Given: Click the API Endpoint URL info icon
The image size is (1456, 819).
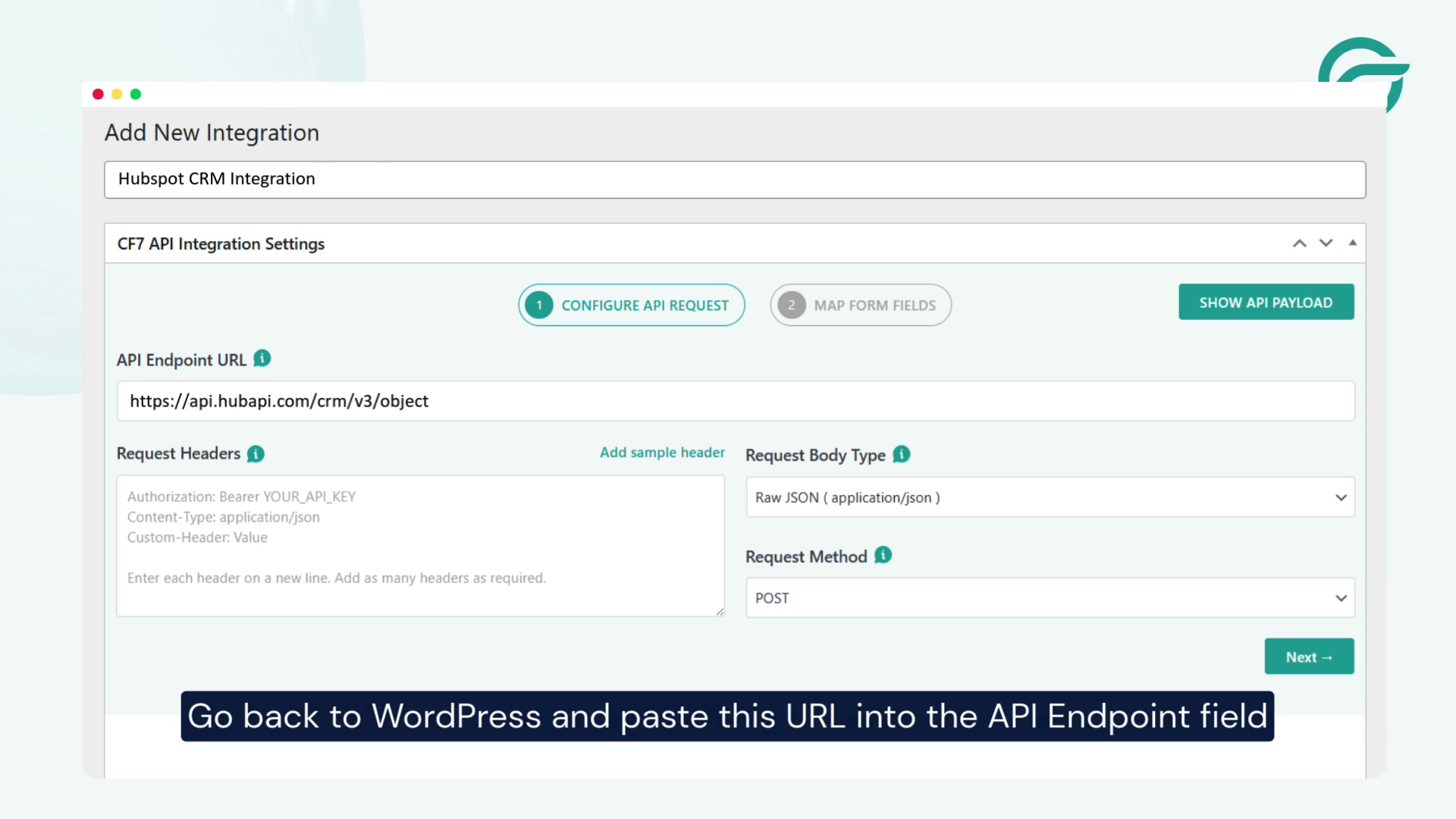Looking at the screenshot, I should tap(262, 359).
